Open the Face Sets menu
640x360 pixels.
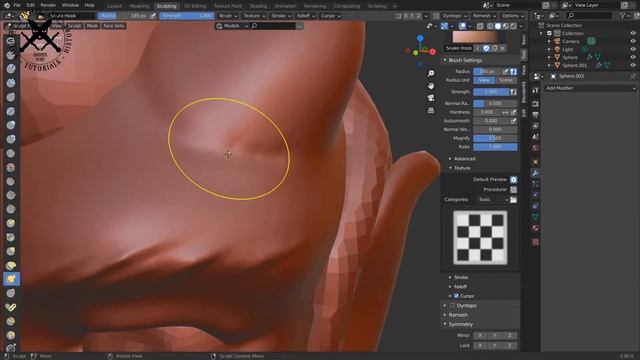[113, 26]
